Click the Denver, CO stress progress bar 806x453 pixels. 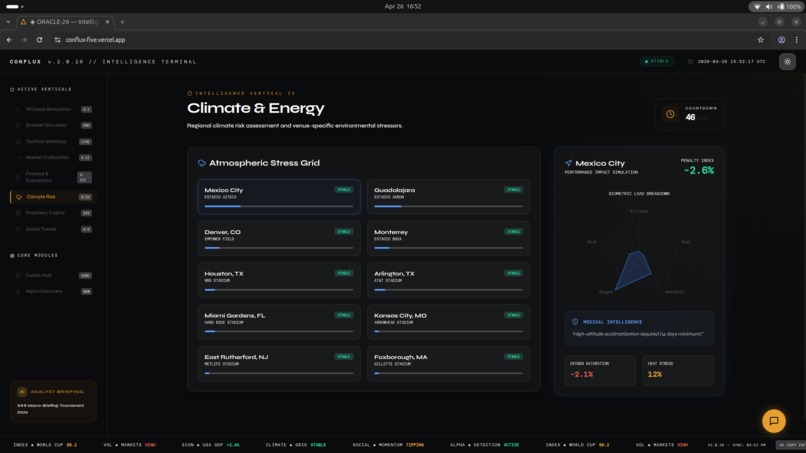click(x=279, y=248)
